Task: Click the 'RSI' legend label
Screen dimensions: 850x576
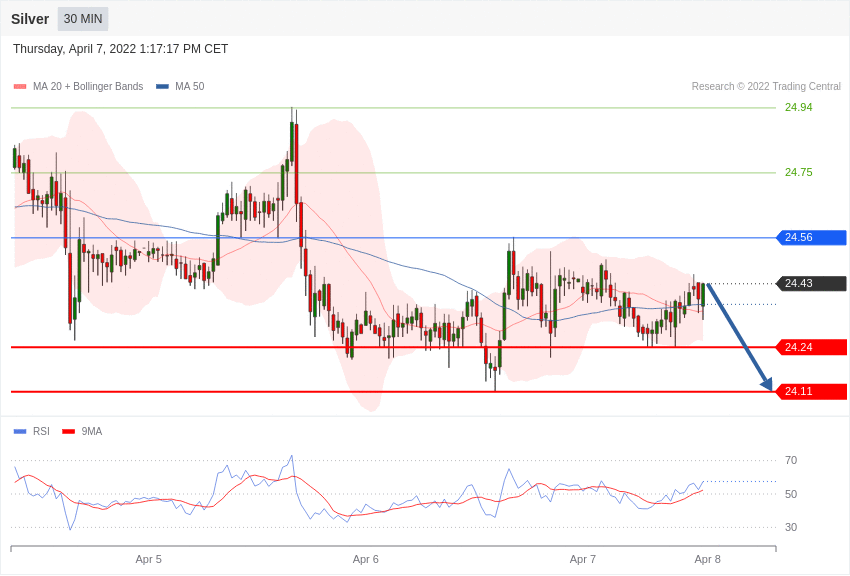Action: 41,431
